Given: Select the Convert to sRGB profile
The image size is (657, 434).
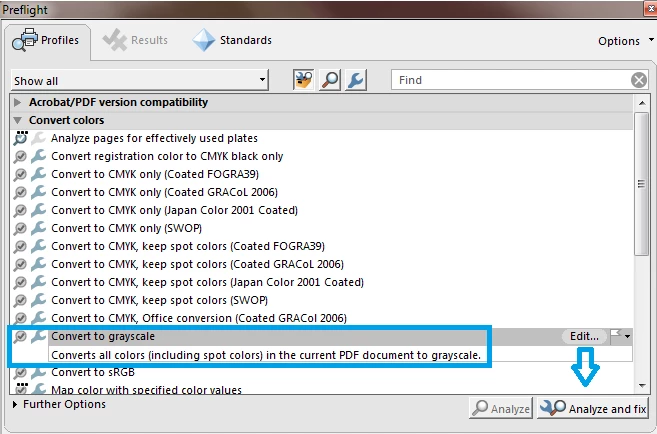Looking at the screenshot, I should pos(93,372).
